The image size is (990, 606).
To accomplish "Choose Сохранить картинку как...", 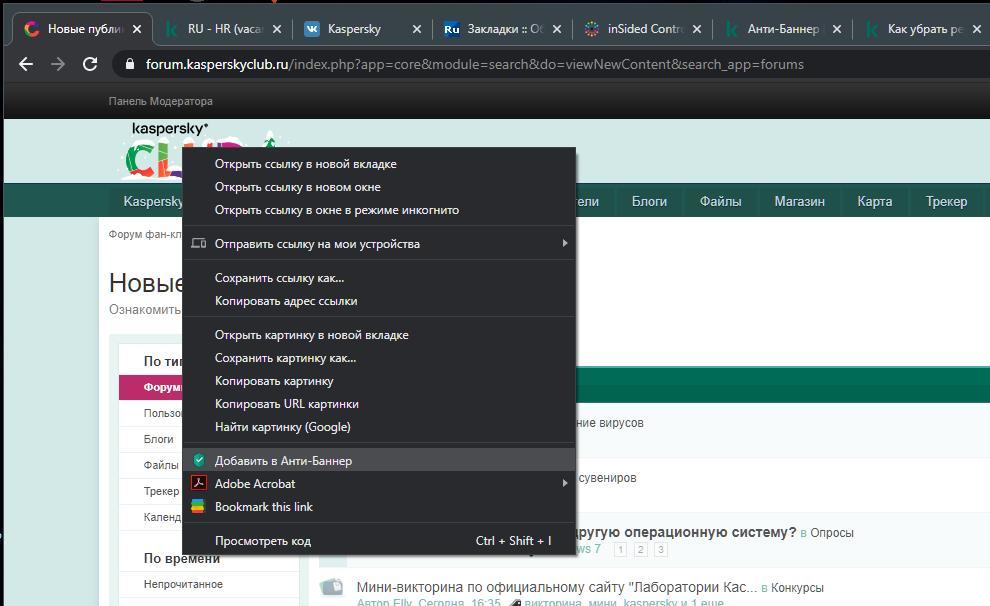I will coord(379,358).
